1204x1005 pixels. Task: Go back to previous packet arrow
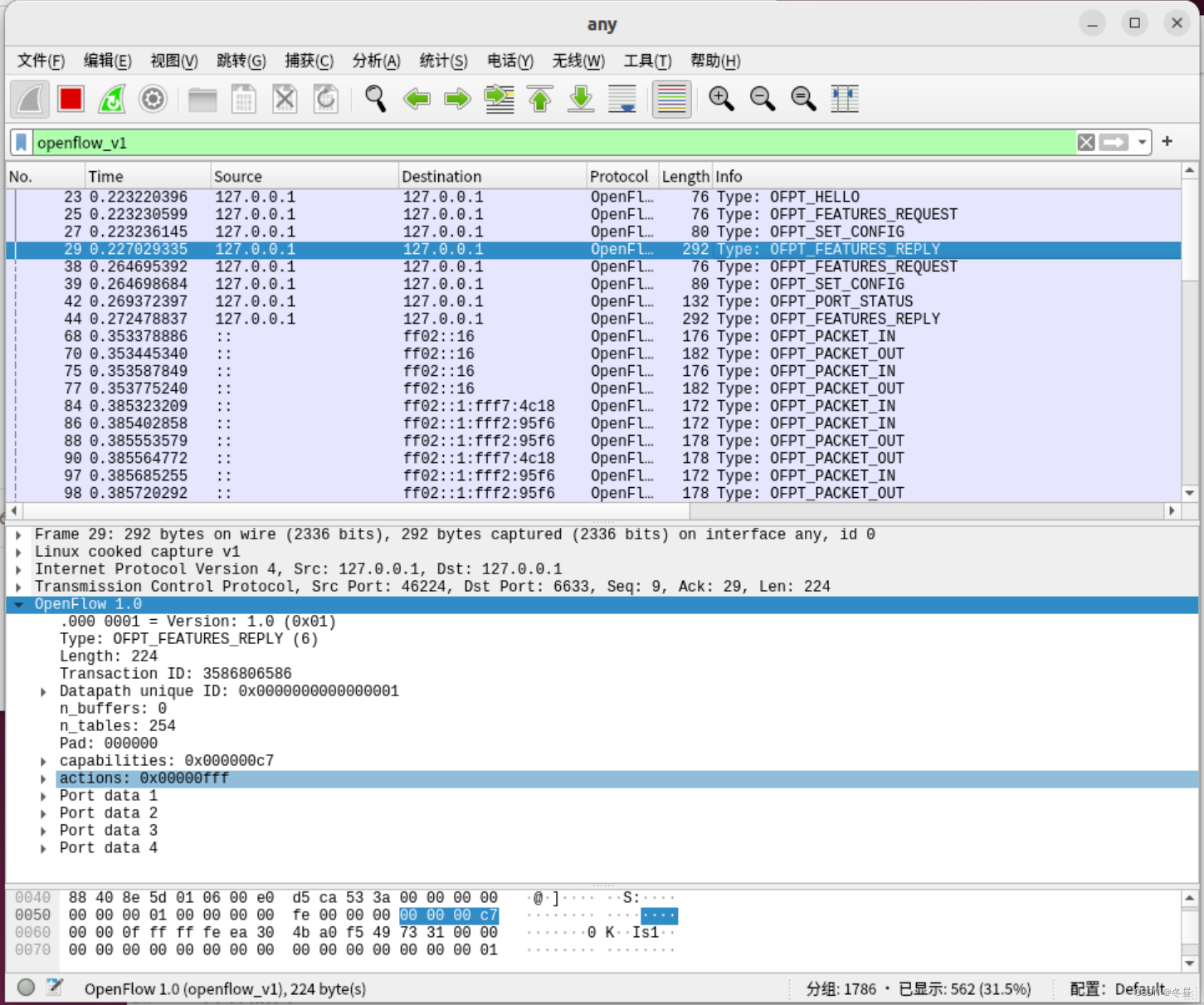coord(417,100)
